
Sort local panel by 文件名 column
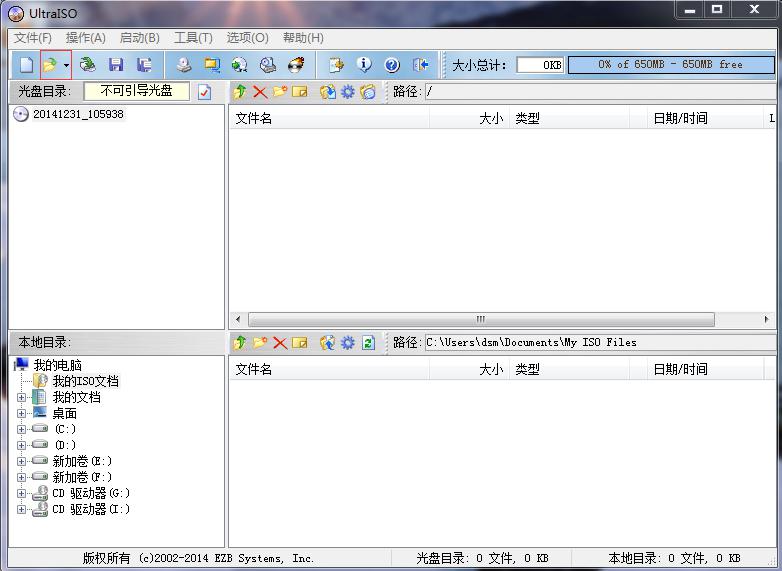click(329, 369)
